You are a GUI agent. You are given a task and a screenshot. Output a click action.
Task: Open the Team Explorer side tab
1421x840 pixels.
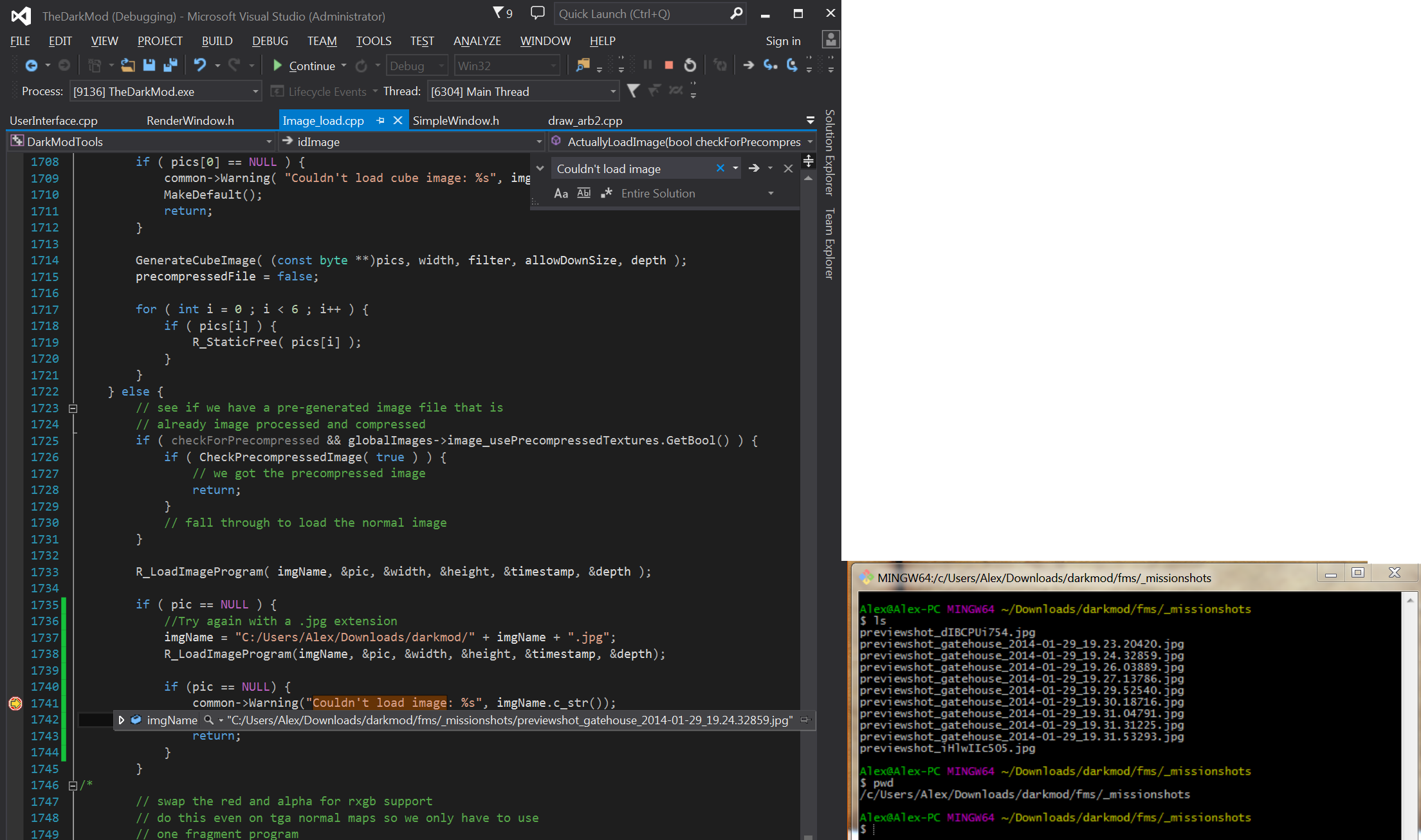[830, 243]
